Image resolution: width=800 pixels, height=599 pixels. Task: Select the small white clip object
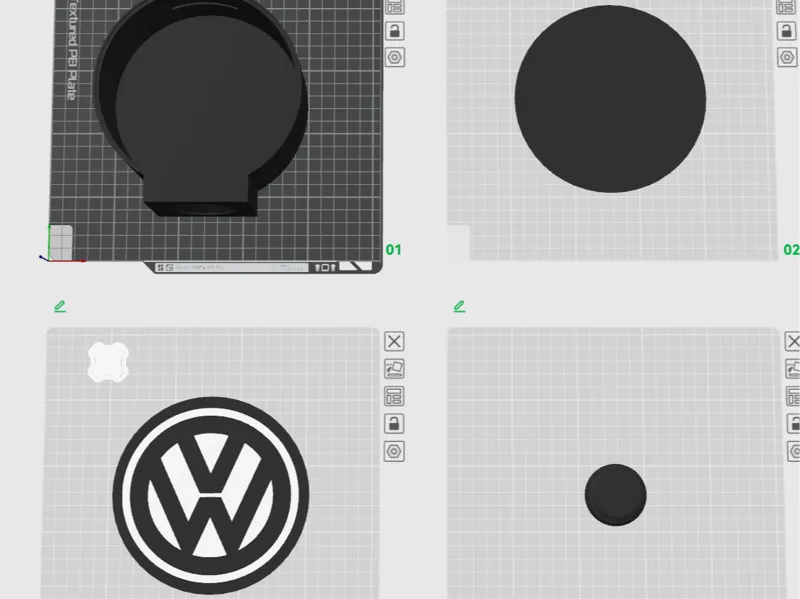pos(108,362)
